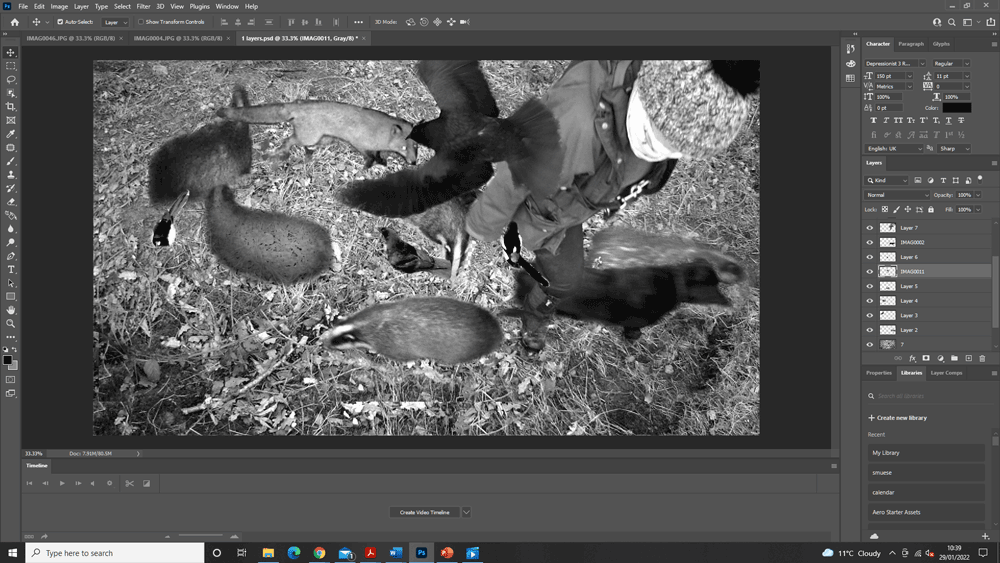Open the blend mode Normal dropdown
This screenshot has width=1000, height=563.
pos(897,195)
